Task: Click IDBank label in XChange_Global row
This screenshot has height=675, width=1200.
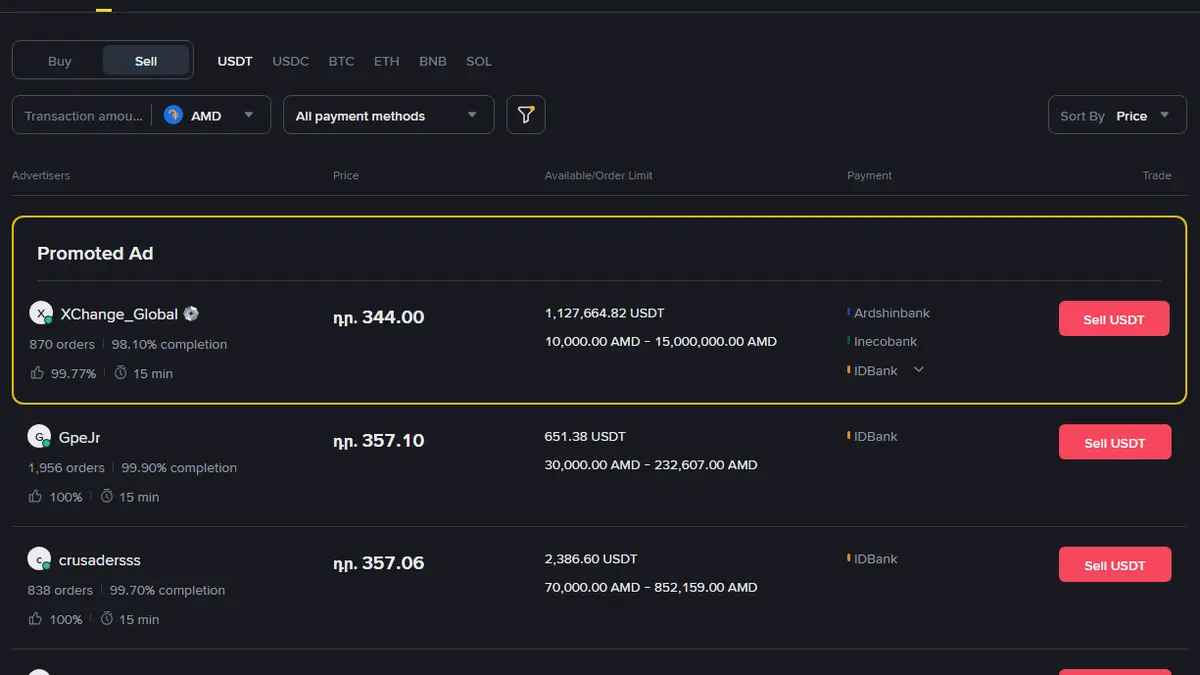Action: 876,370
